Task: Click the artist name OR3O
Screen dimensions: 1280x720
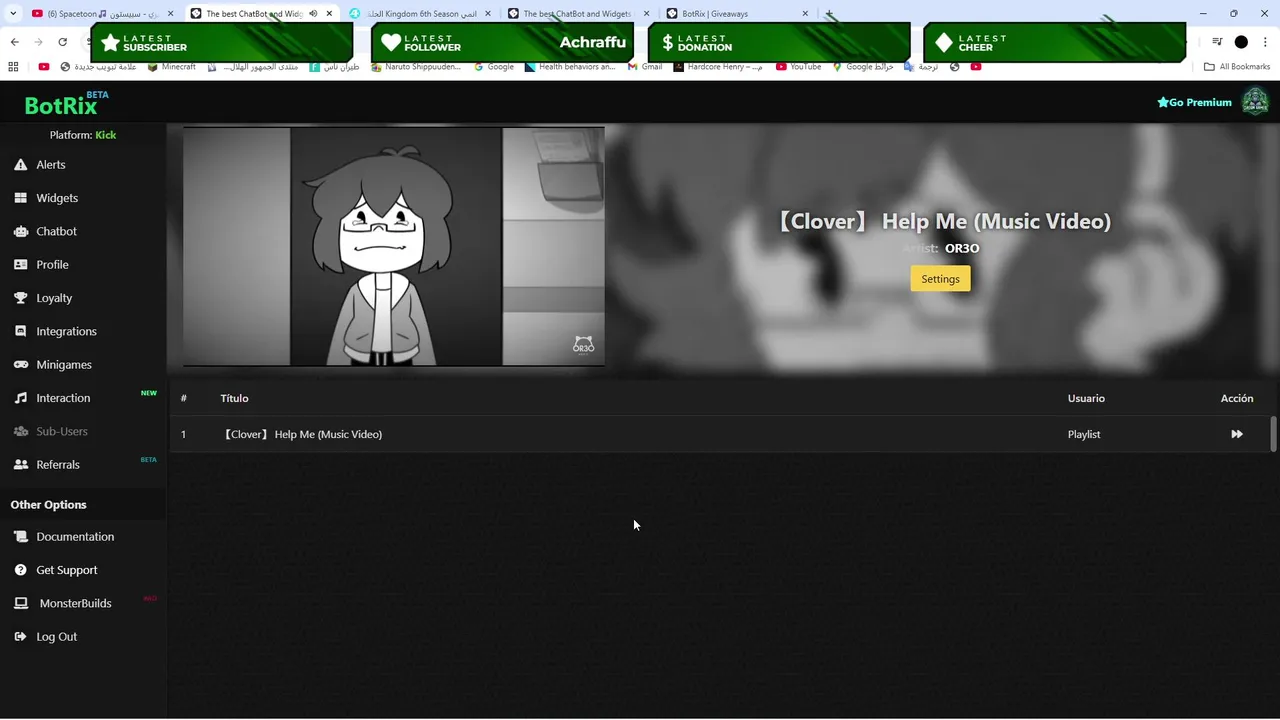Action: [962, 248]
